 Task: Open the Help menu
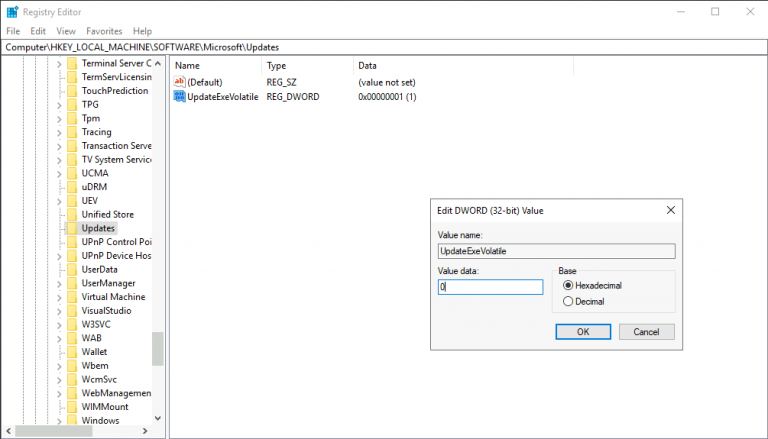(x=142, y=31)
